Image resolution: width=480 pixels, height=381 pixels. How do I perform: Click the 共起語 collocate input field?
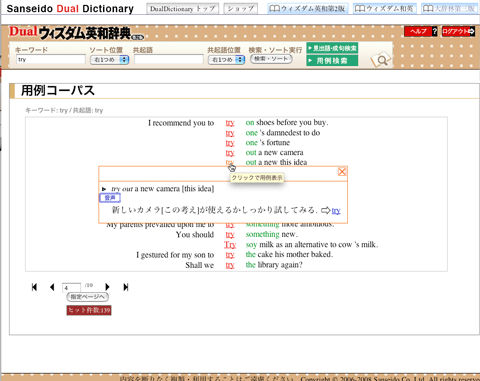tap(169, 59)
